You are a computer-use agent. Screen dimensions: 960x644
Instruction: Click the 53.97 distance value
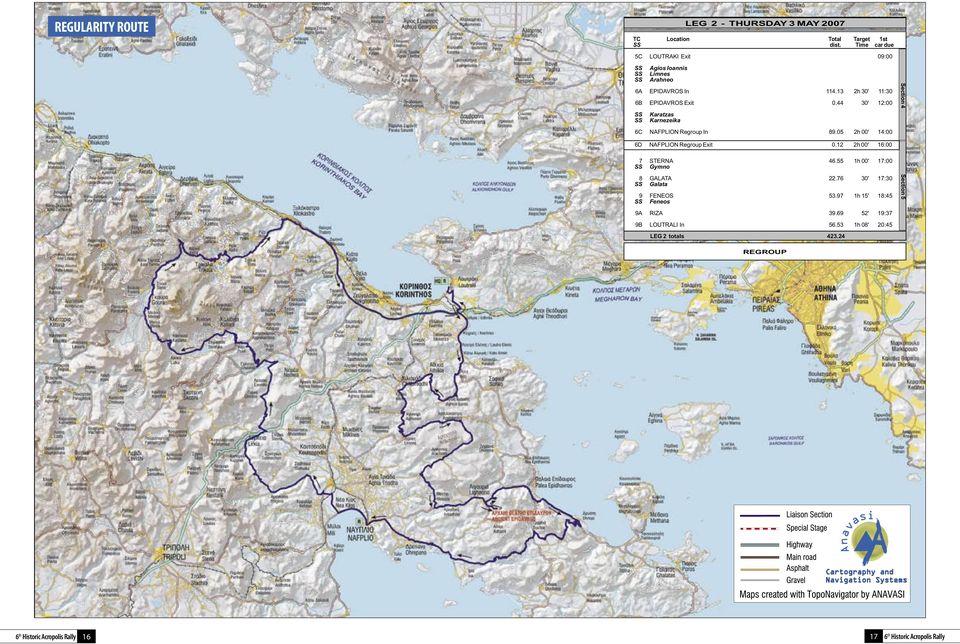[x=836, y=196]
